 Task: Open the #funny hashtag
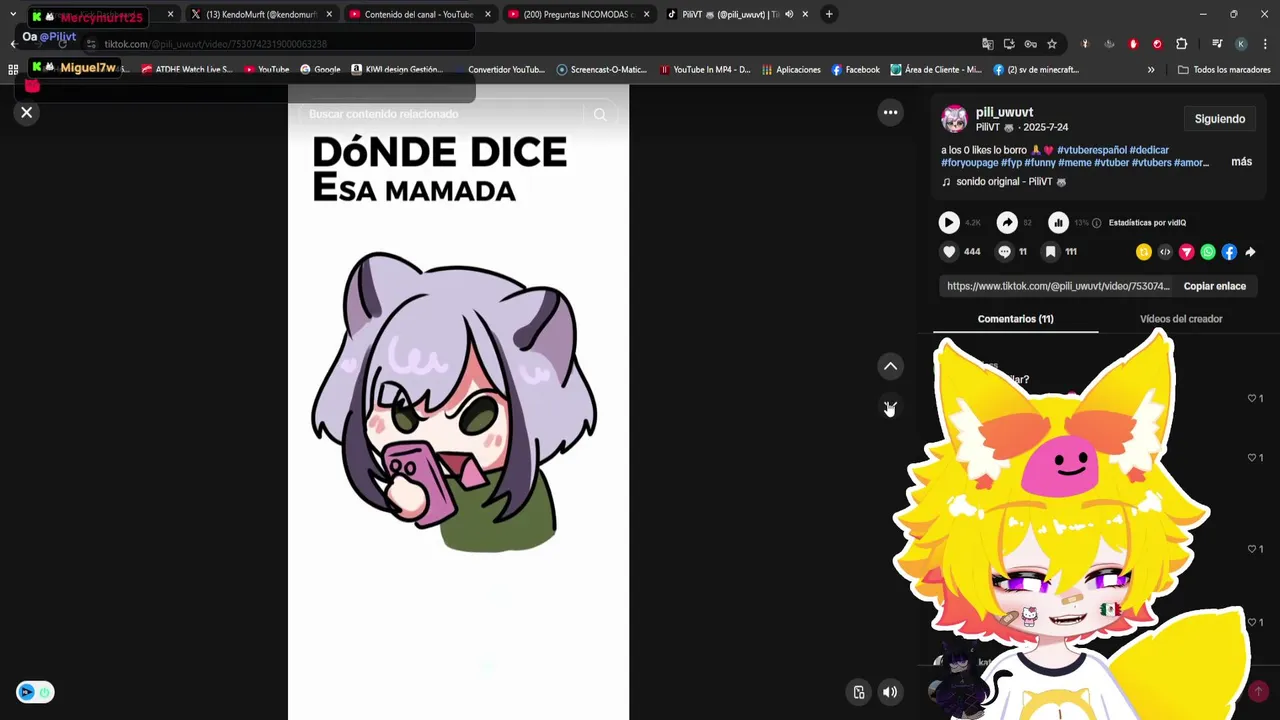pos(1038,162)
